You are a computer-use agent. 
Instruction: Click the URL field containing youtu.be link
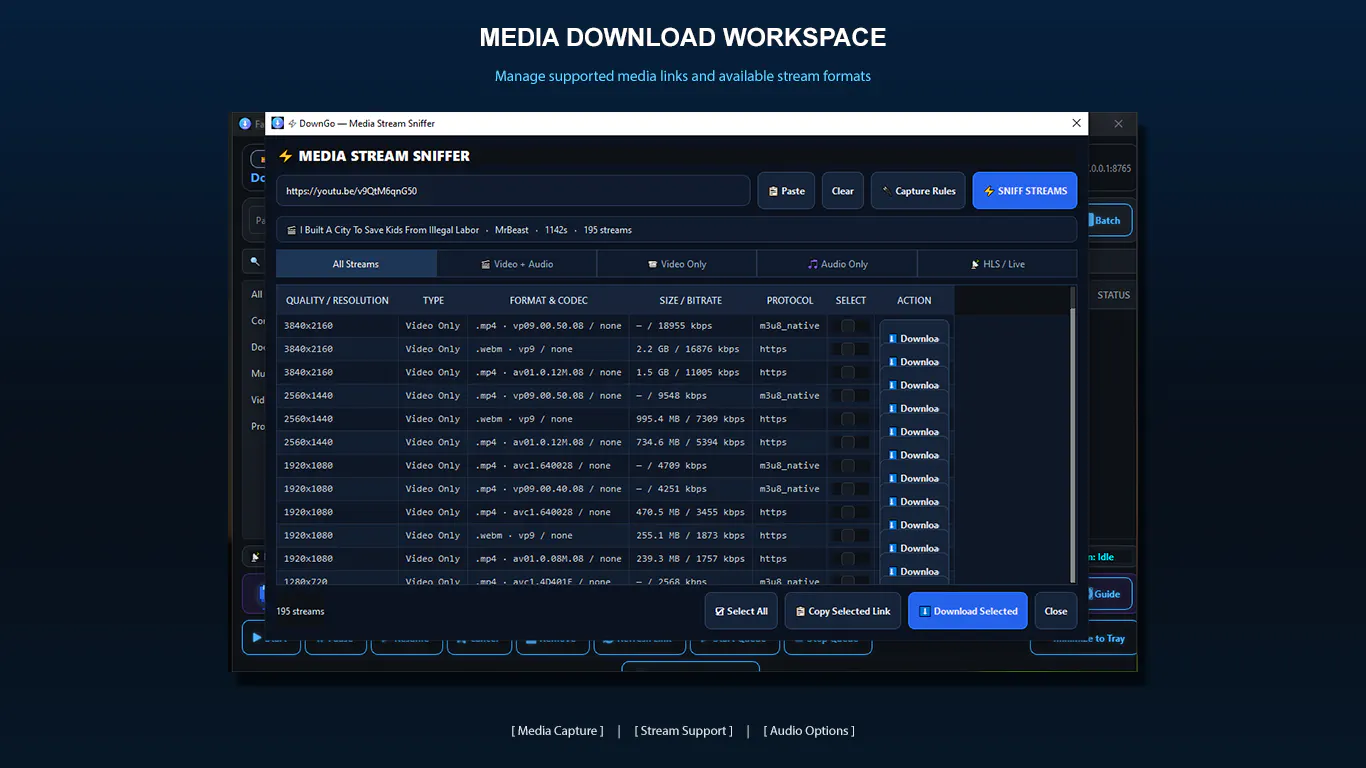(x=513, y=191)
